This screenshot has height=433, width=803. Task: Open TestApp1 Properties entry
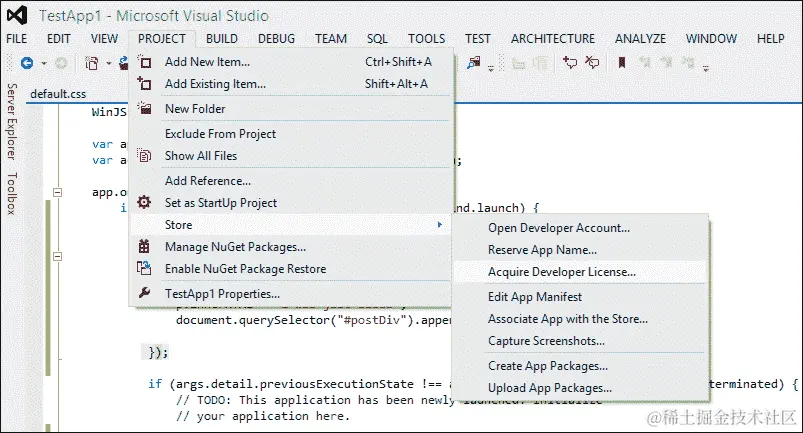(x=290, y=294)
